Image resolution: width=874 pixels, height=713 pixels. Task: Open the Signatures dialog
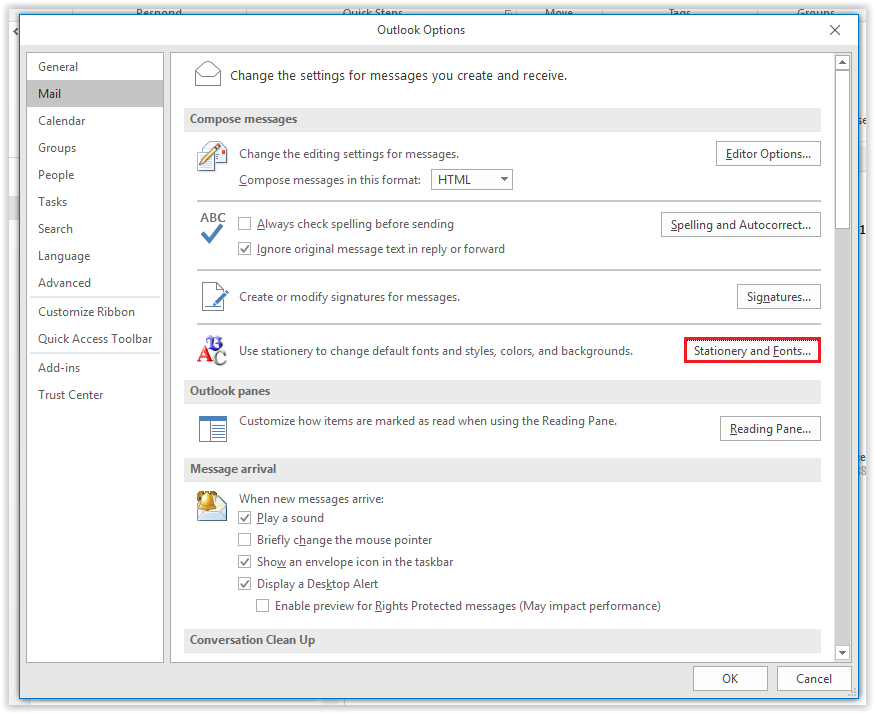[x=779, y=297]
